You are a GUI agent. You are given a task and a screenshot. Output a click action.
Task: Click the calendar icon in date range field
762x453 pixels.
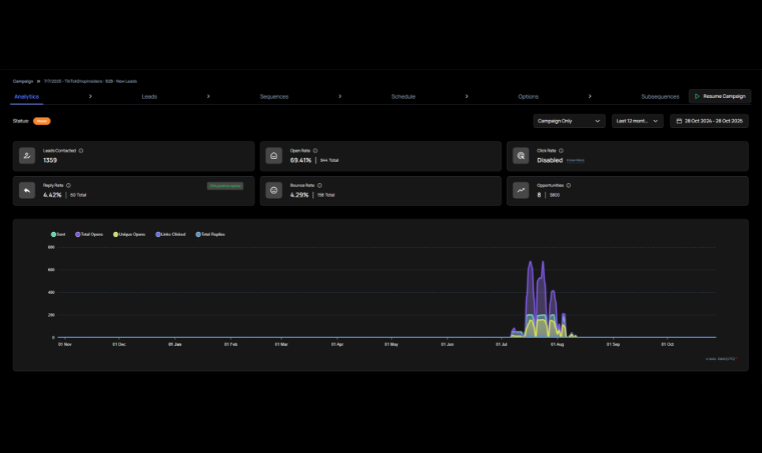tap(679, 121)
